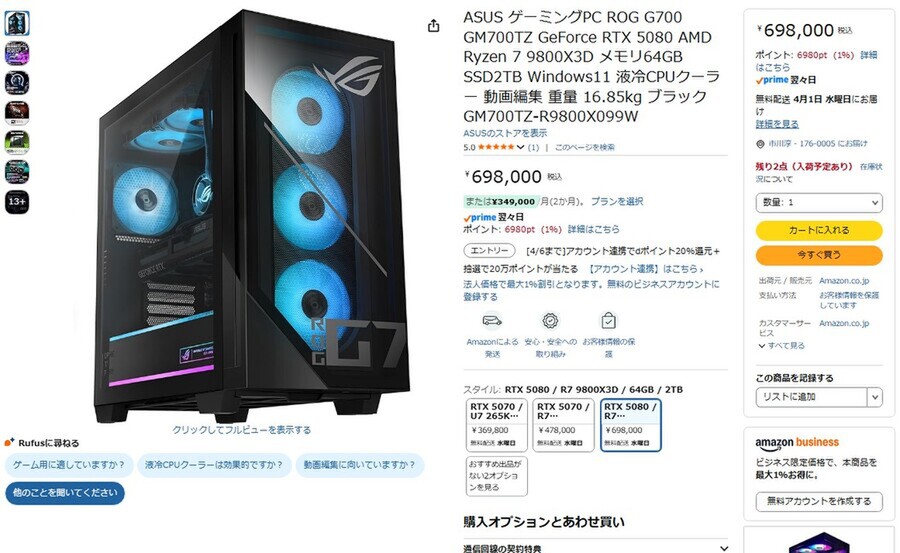Click the share icon above product image
Viewport: 900px width, 553px height.
[433, 25]
